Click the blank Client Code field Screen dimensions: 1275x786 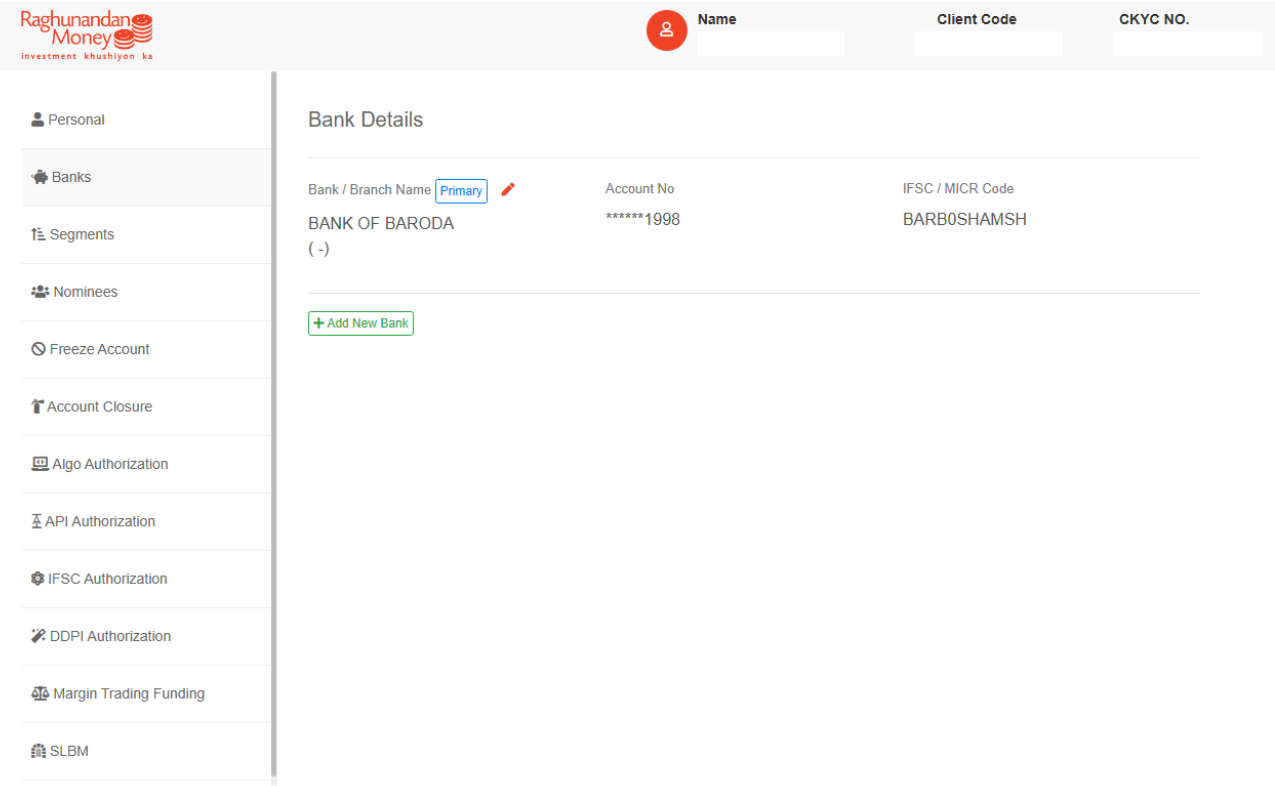[x=988, y=44]
